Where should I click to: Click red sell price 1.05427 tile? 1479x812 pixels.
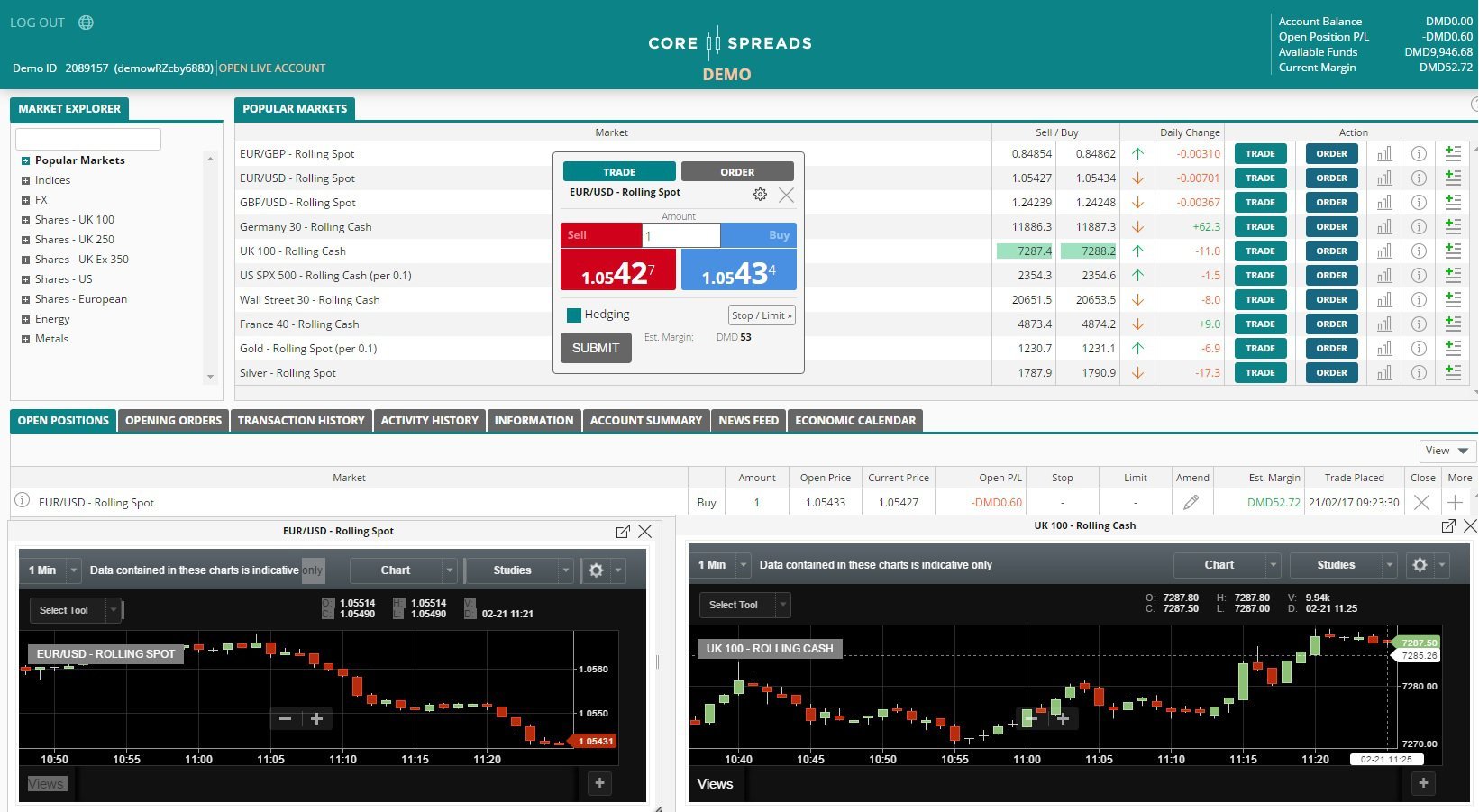(618, 269)
